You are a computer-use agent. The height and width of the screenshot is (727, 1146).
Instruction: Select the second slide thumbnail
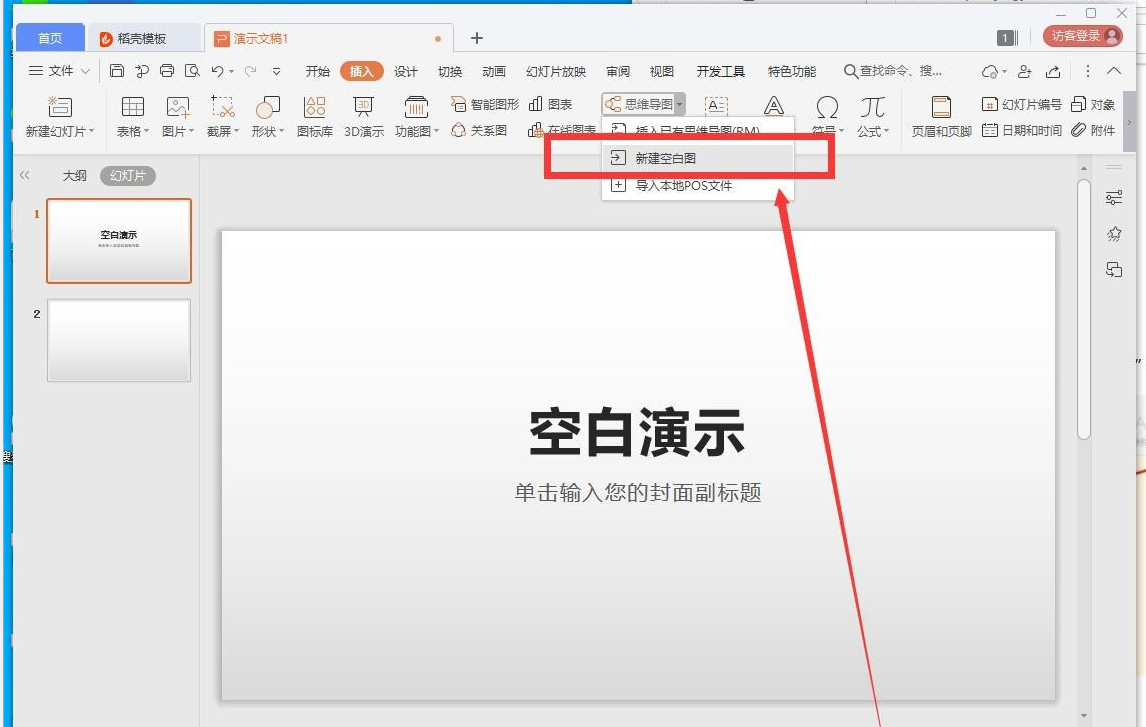(x=119, y=340)
